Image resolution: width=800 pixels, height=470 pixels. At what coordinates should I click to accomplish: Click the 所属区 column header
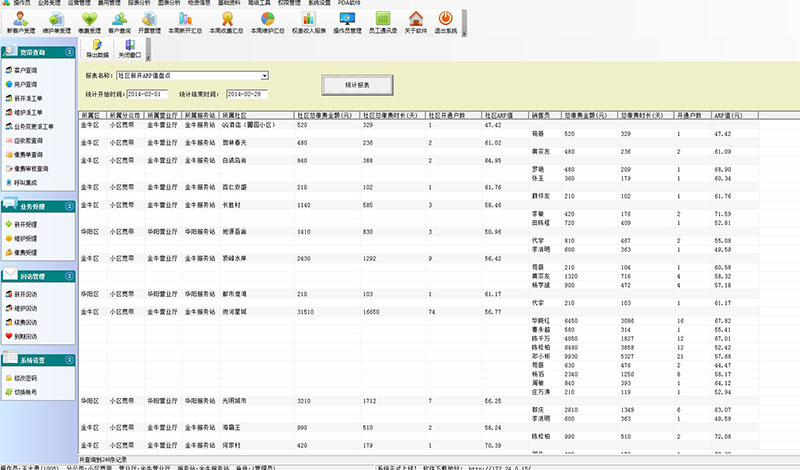92,115
